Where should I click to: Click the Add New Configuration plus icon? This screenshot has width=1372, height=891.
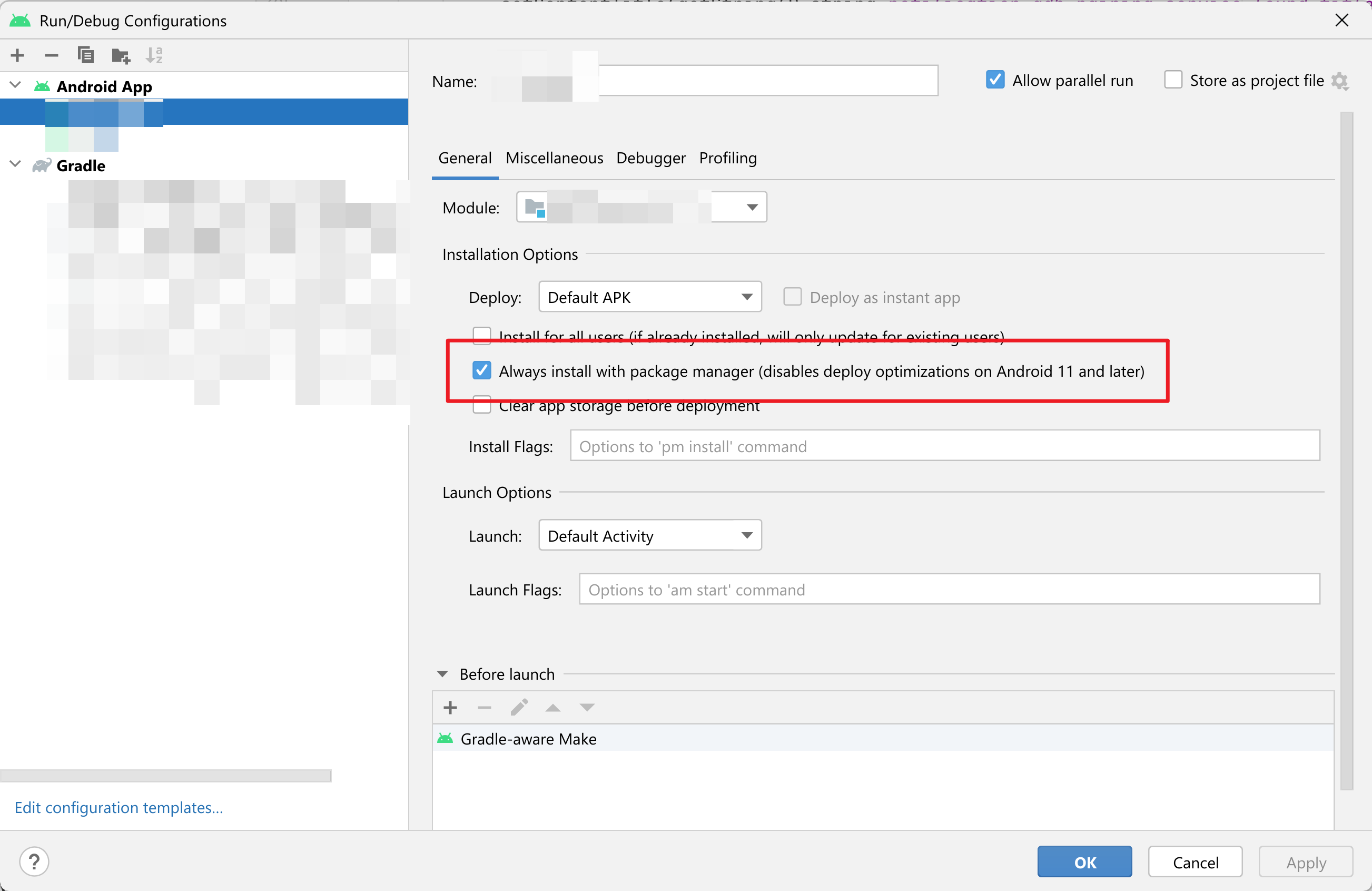(x=17, y=55)
